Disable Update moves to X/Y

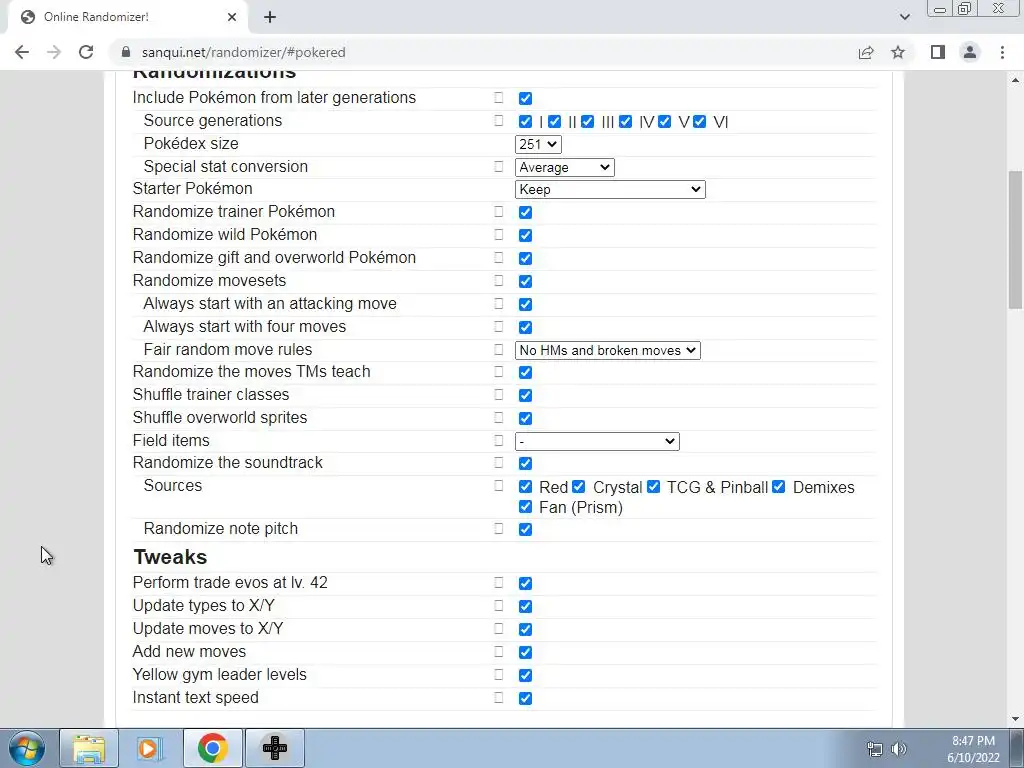click(525, 630)
